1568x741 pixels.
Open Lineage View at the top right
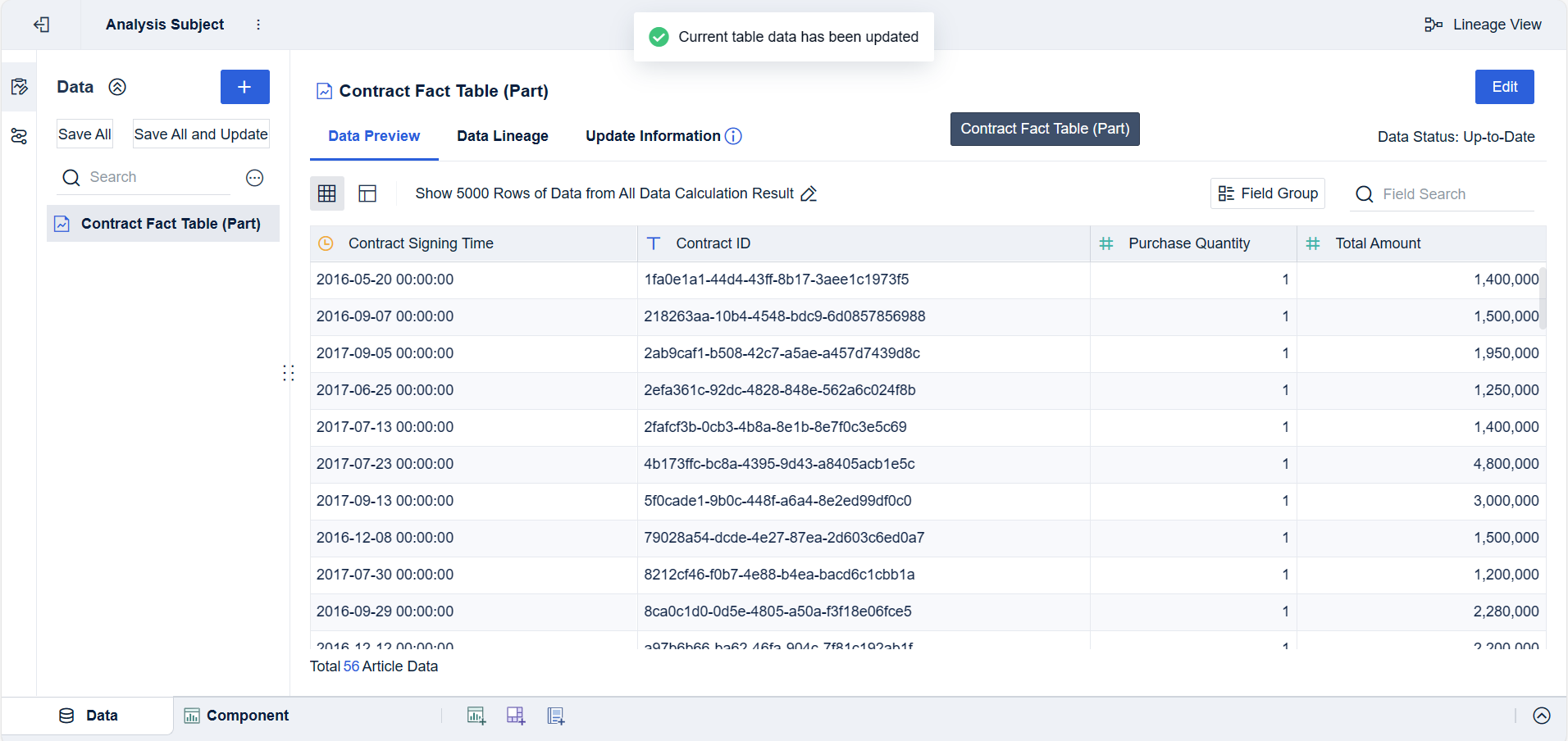[1483, 25]
